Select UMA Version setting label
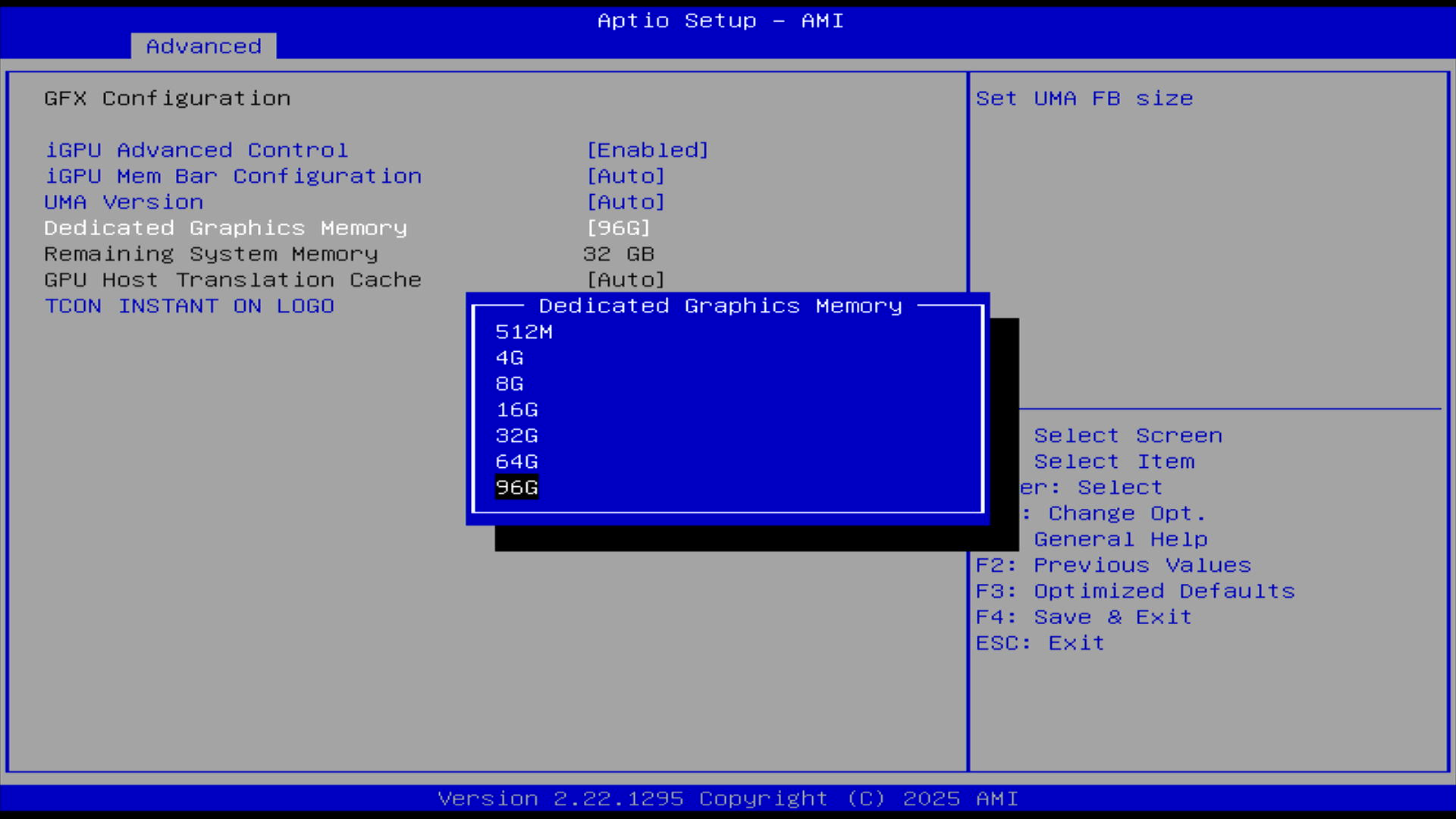This screenshot has width=1456, height=819. coord(124,202)
